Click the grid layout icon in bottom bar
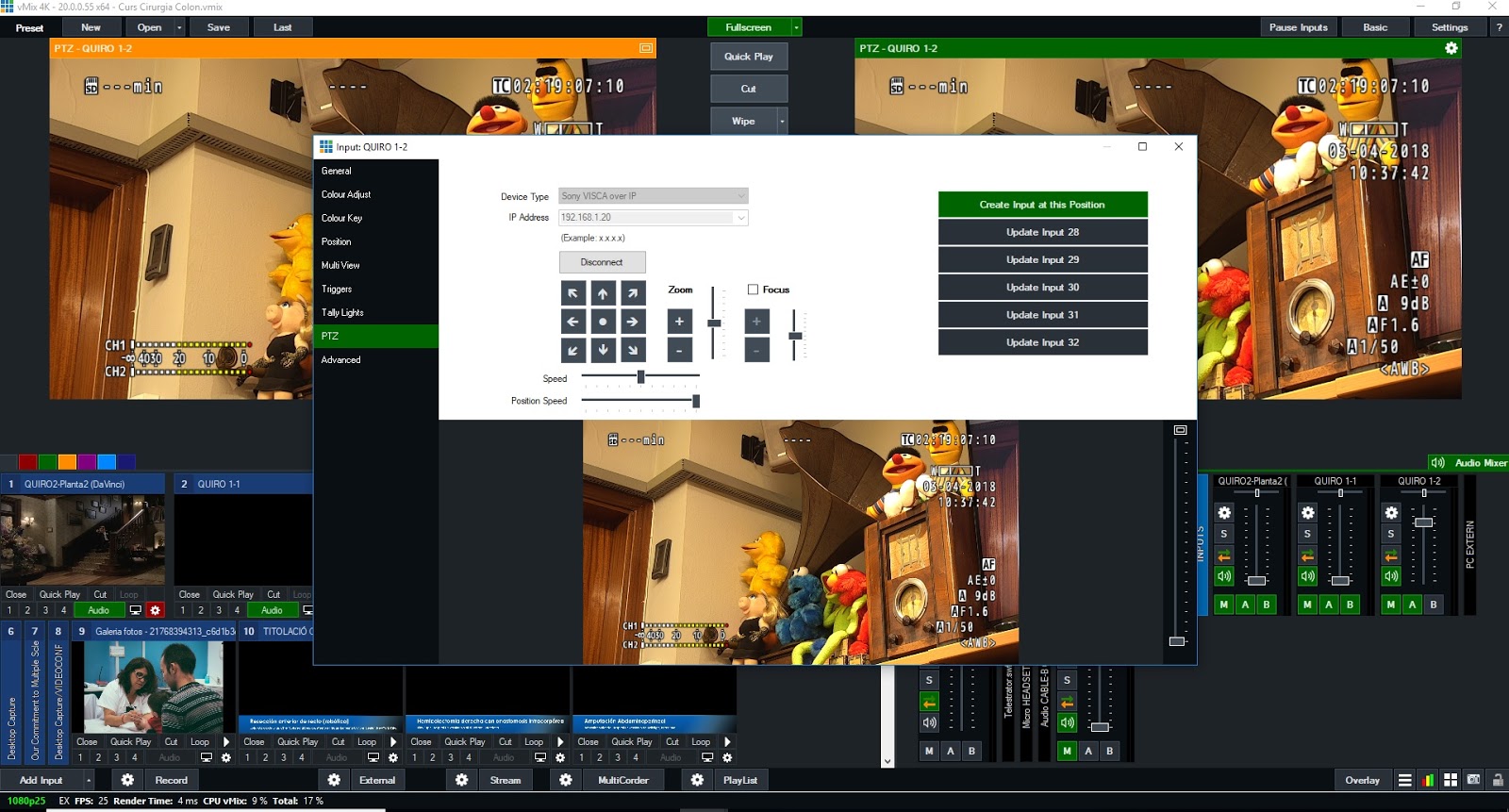 1451,780
